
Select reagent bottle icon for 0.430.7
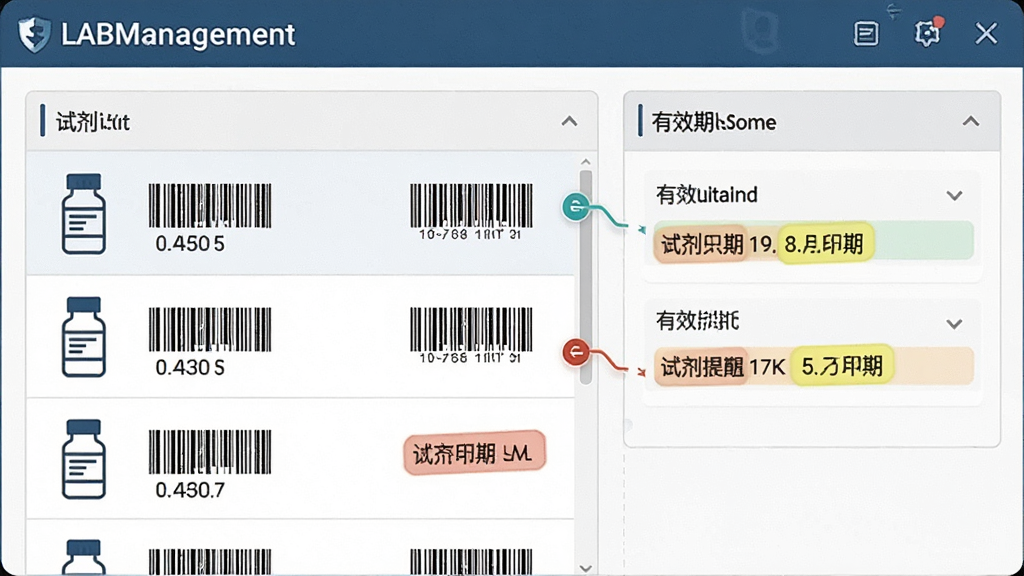click(x=84, y=459)
